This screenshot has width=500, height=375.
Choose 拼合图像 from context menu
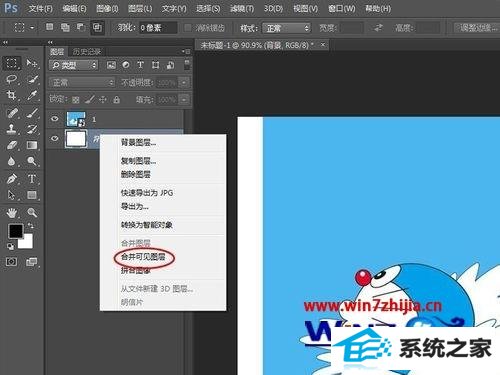click(136, 270)
